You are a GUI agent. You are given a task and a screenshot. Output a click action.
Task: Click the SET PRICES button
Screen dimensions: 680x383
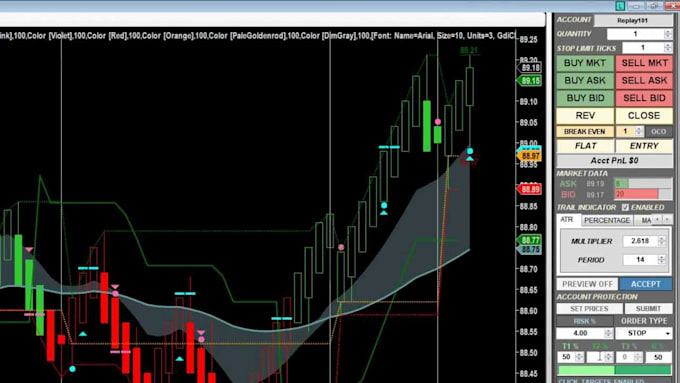pos(589,308)
